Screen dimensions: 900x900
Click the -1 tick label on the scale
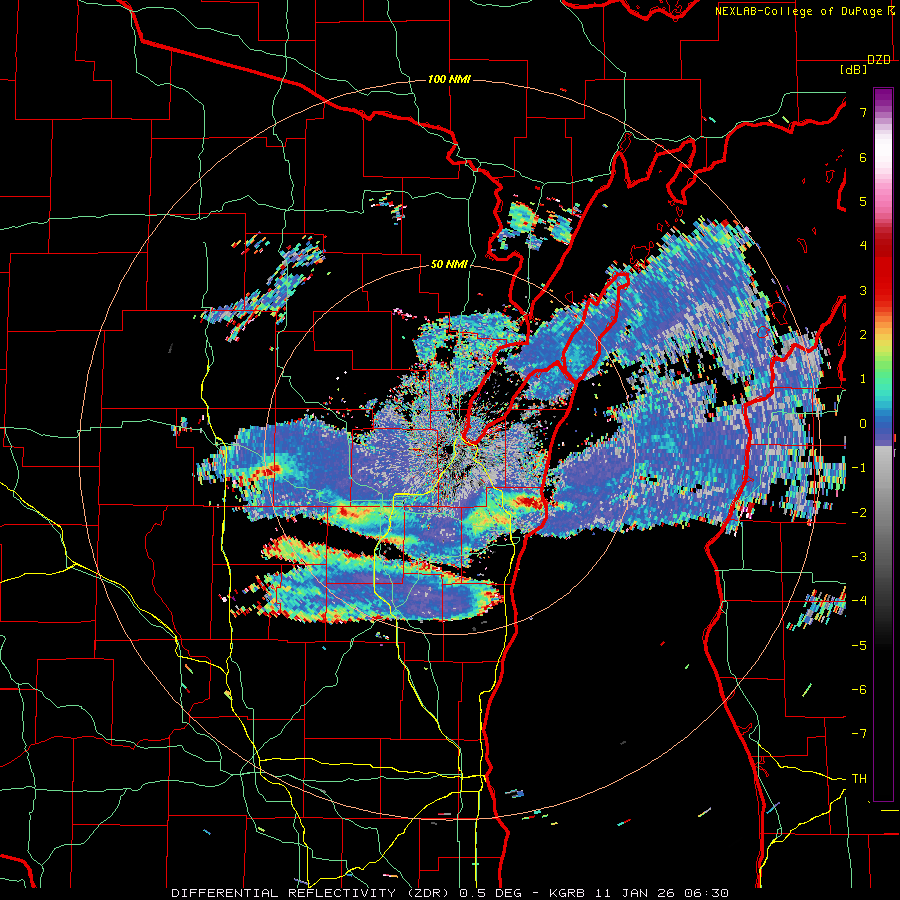(x=859, y=468)
